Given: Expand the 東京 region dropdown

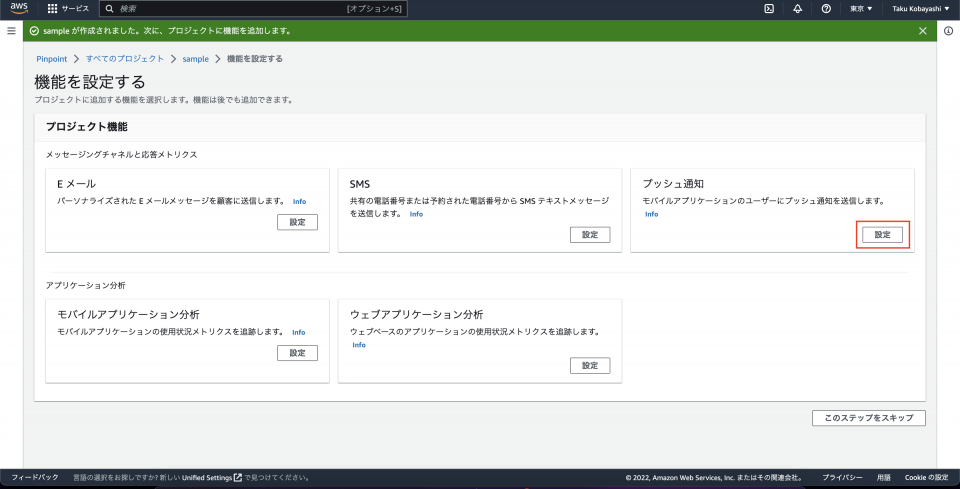Looking at the screenshot, I should pyautogui.click(x=861, y=9).
